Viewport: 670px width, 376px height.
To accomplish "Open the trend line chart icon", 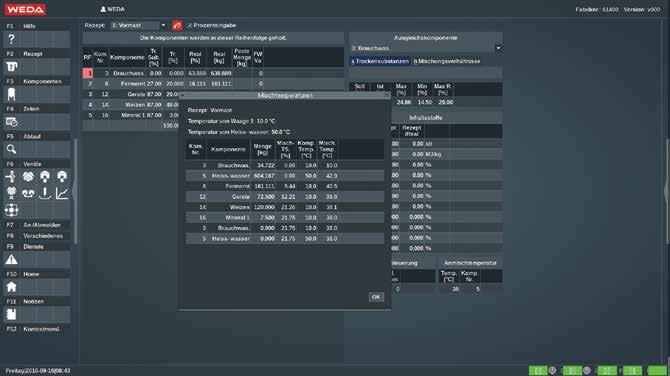I will tap(62, 193).
